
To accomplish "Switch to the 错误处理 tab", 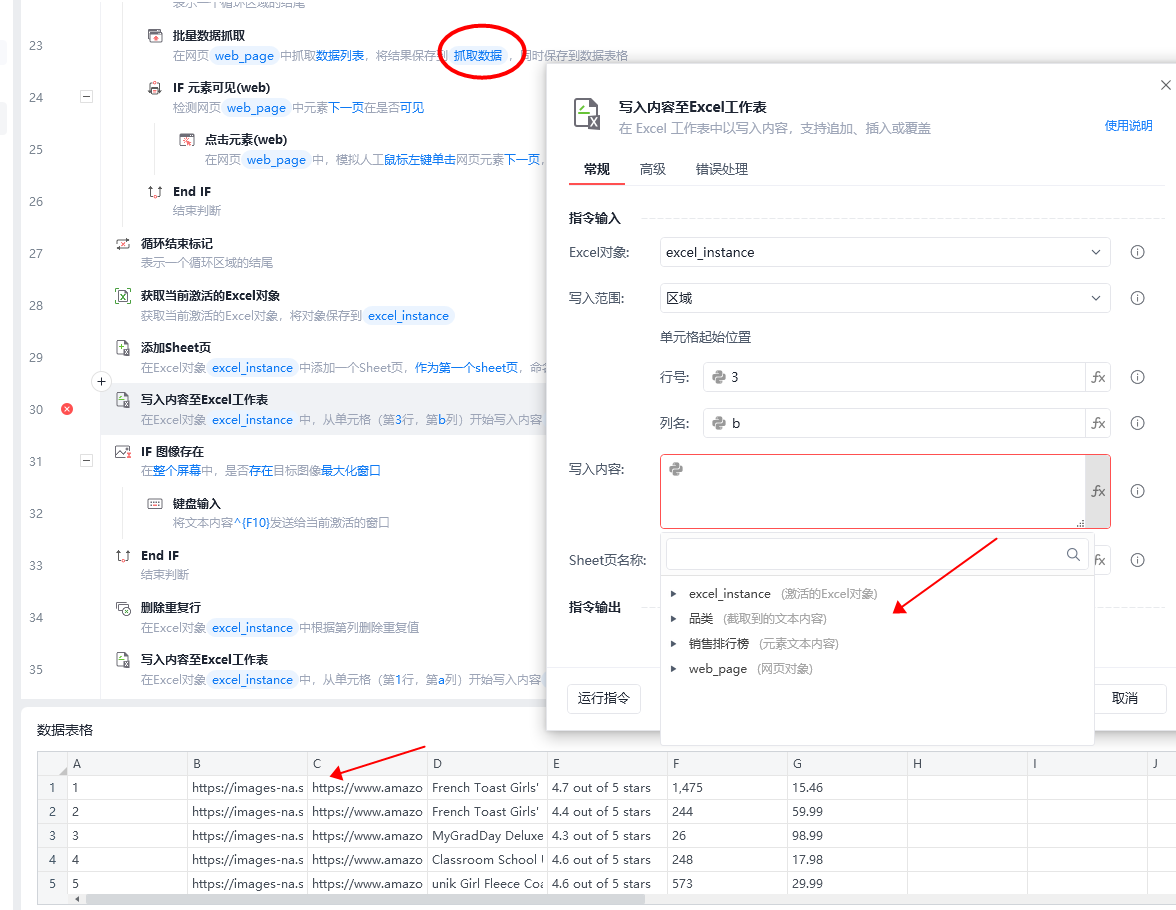I will 722,170.
